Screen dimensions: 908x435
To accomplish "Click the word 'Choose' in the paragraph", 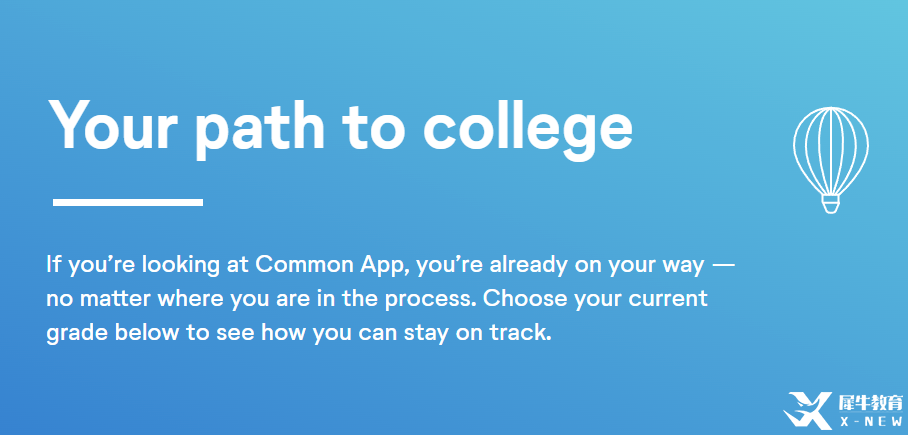I will click(x=524, y=299).
